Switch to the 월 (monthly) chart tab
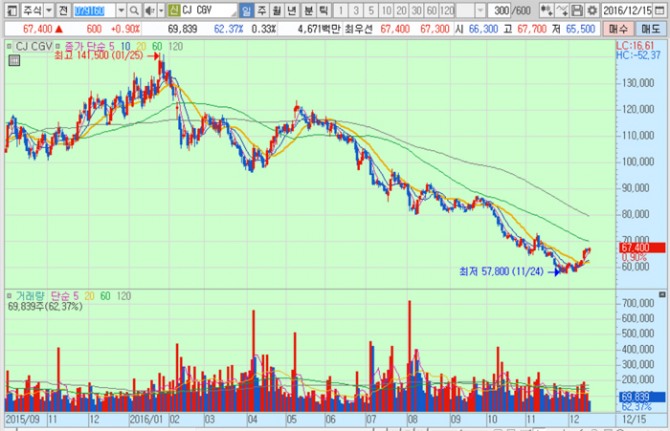 (277, 11)
